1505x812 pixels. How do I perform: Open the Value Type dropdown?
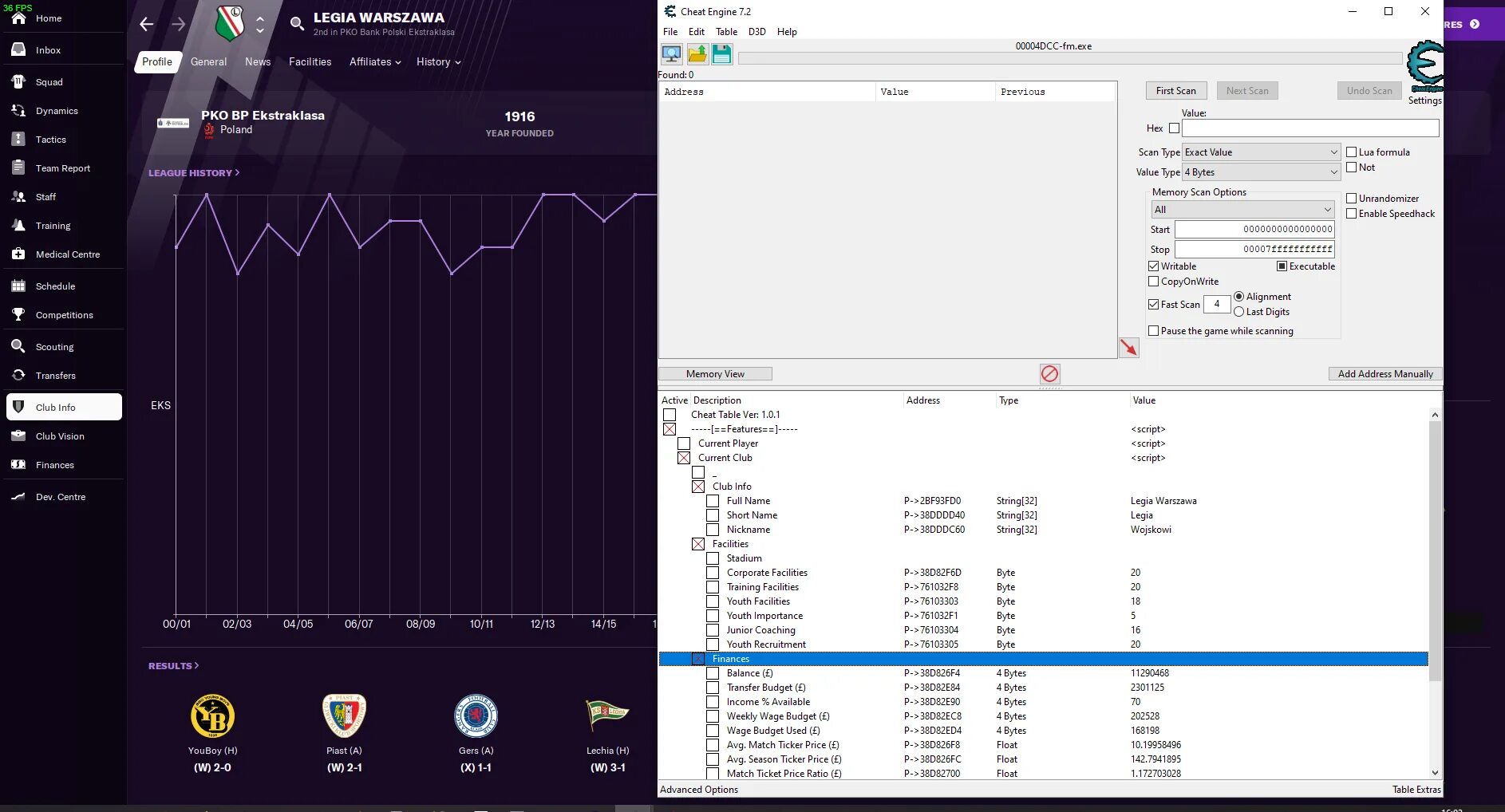pos(1261,171)
